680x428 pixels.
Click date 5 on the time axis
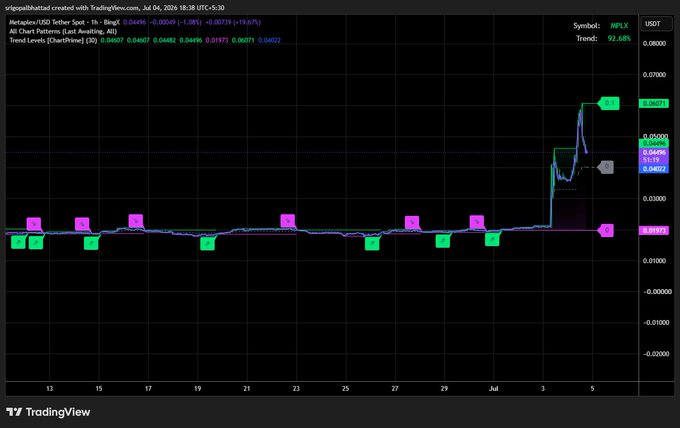[x=592, y=389]
